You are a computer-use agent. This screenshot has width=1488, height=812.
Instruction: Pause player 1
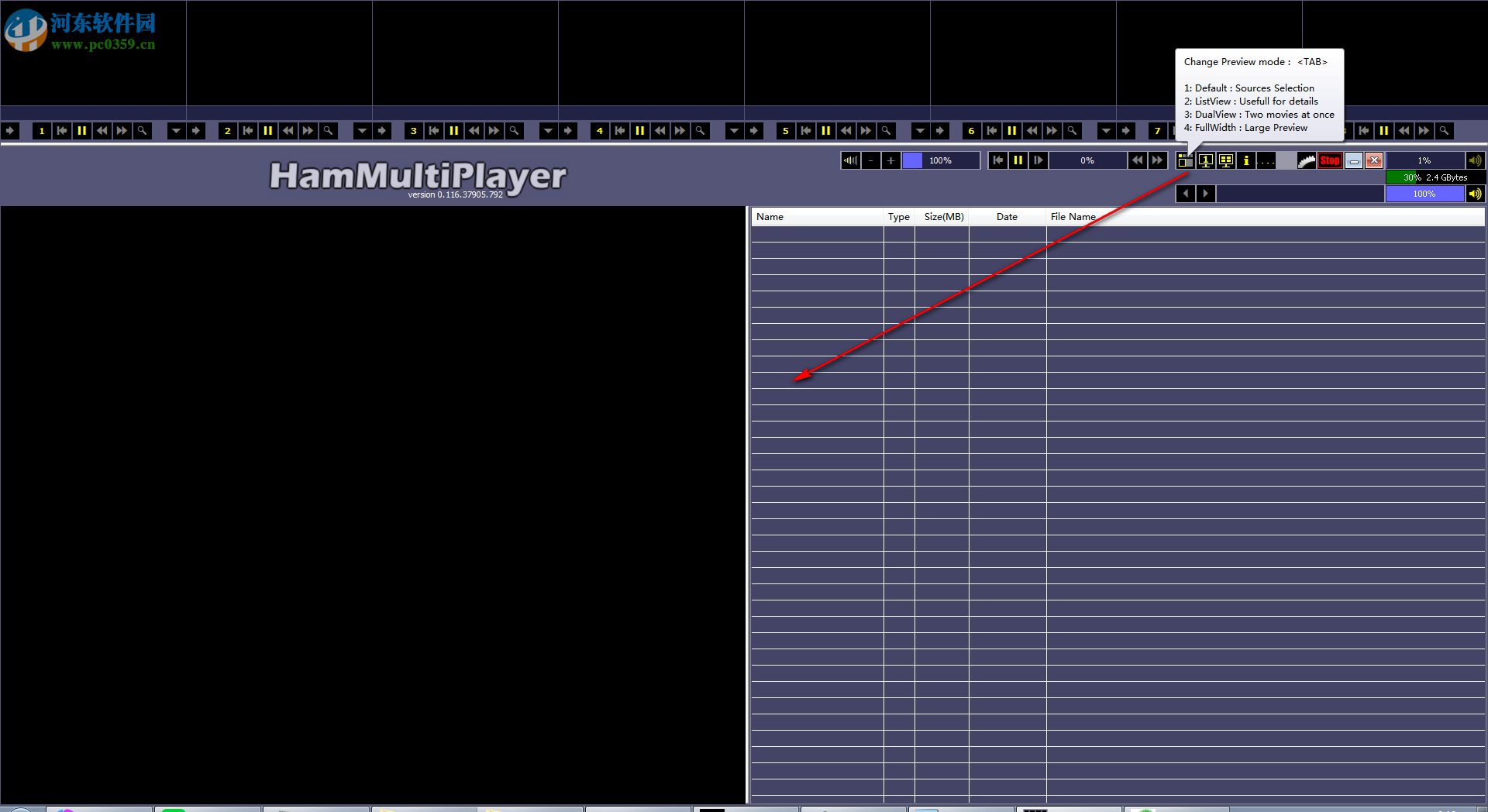[x=82, y=131]
